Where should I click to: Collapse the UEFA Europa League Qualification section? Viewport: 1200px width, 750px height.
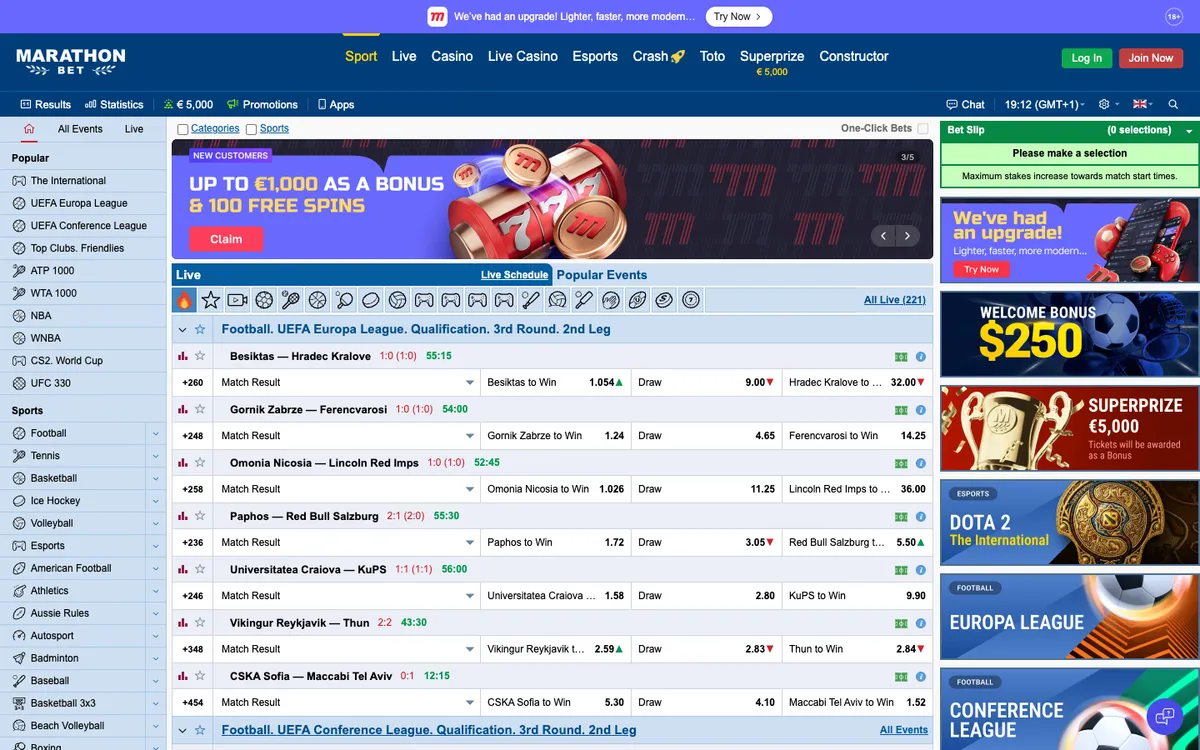(182, 329)
